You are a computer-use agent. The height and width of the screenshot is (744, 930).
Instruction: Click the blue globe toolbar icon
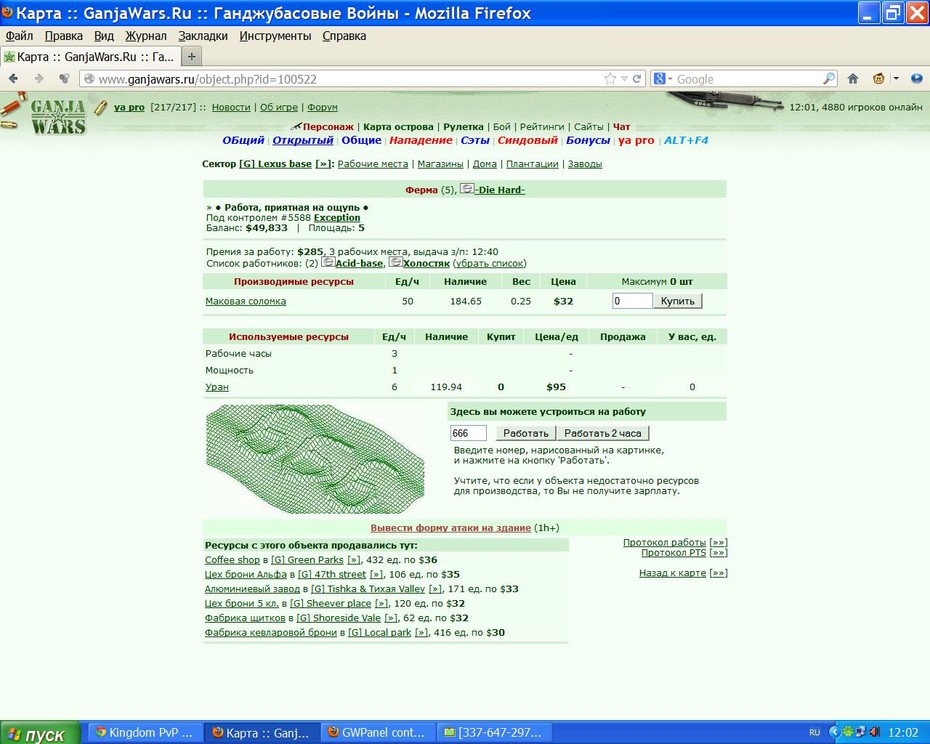pyautogui.click(x=916, y=79)
